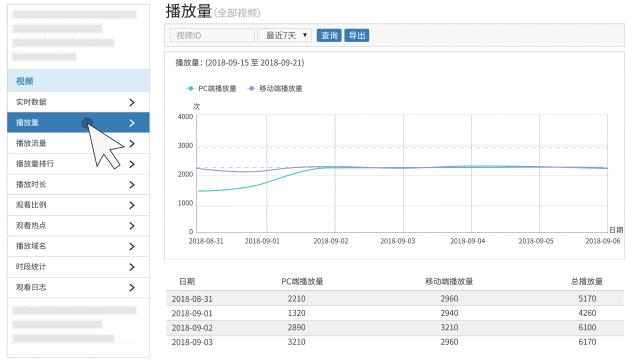The image size is (640, 360).
Task: Open the 观看比例 menu item
Action: click(x=78, y=205)
